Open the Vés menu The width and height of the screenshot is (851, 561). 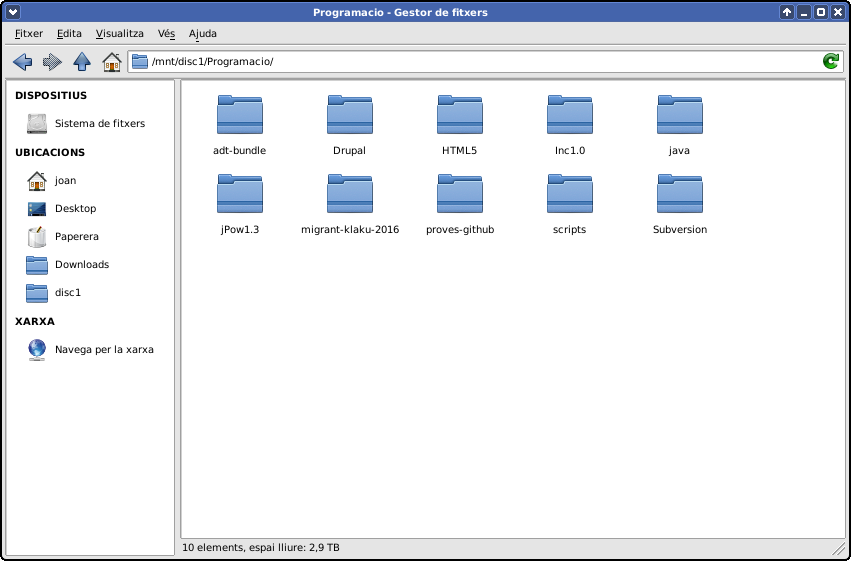[x=166, y=33]
